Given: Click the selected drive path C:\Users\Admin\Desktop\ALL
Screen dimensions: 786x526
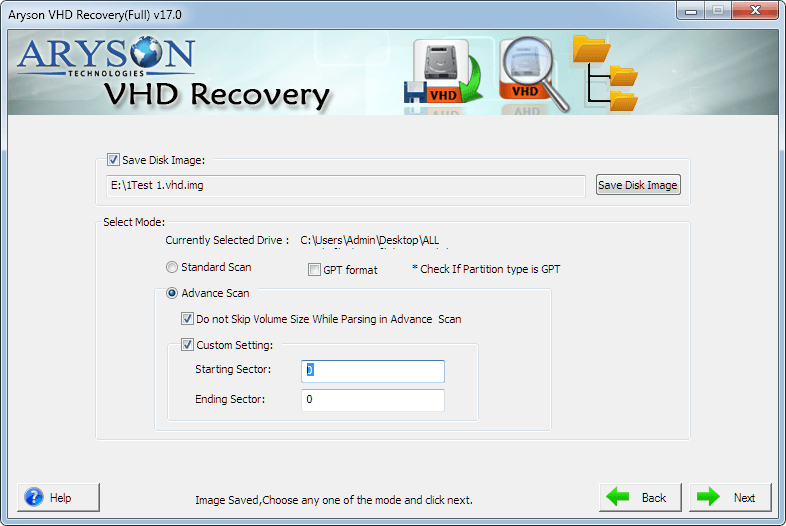Looking at the screenshot, I should (369, 240).
